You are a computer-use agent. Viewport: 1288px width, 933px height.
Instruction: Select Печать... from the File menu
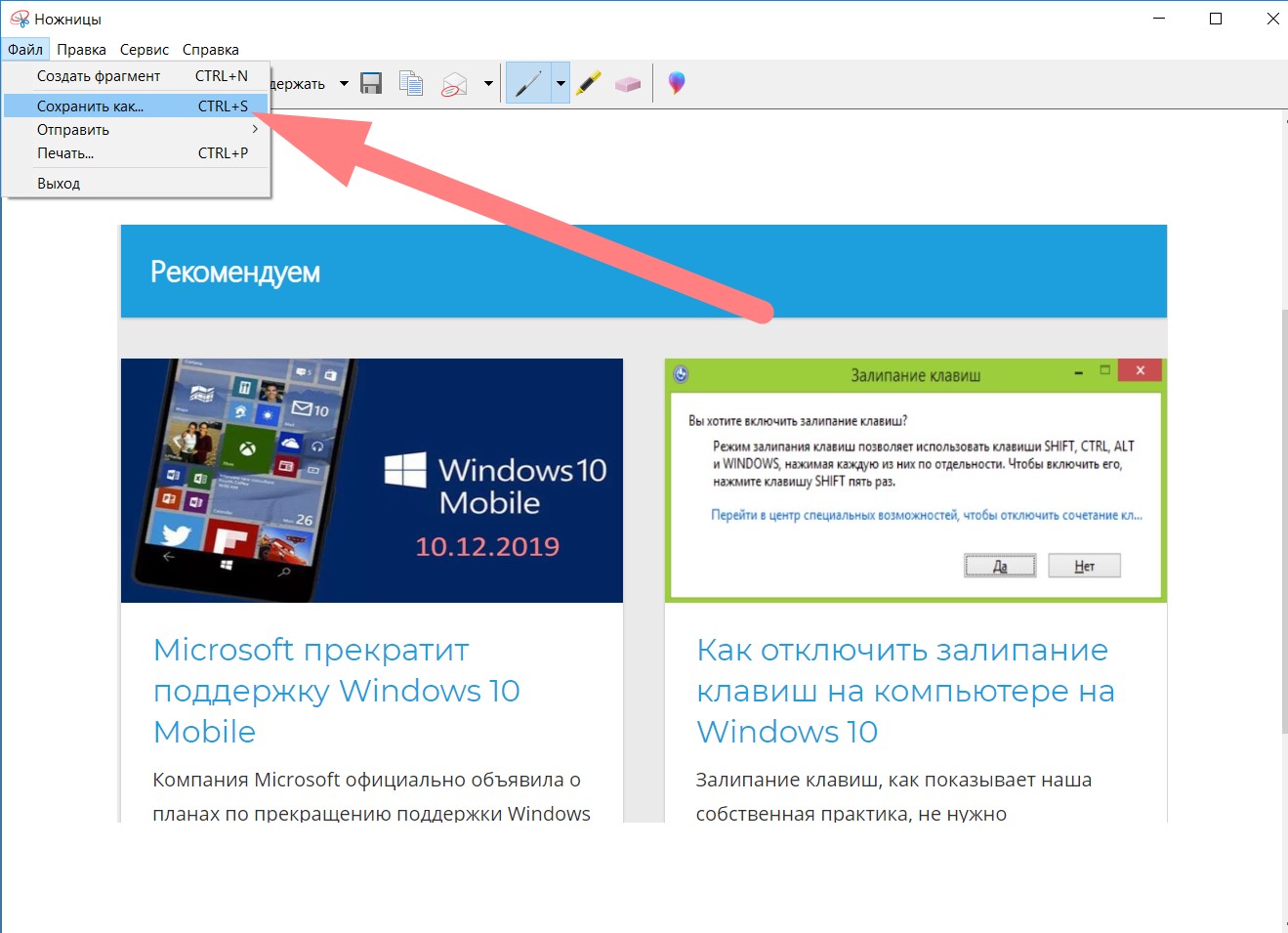pyautogui.click(x=136, y=152)
